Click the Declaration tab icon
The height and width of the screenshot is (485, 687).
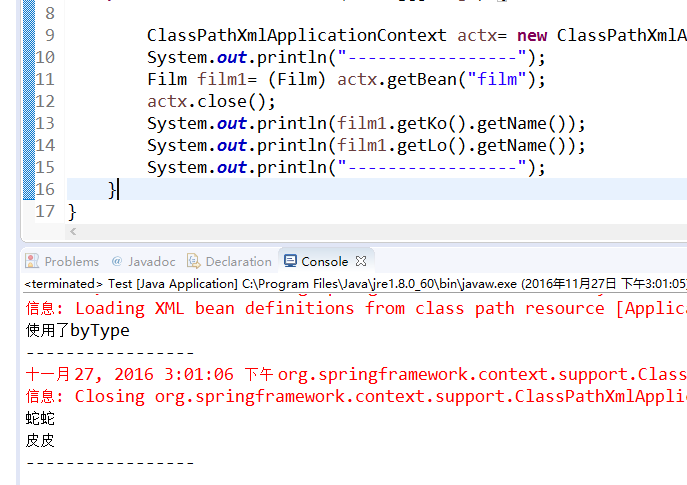click(x=194, y=261)
